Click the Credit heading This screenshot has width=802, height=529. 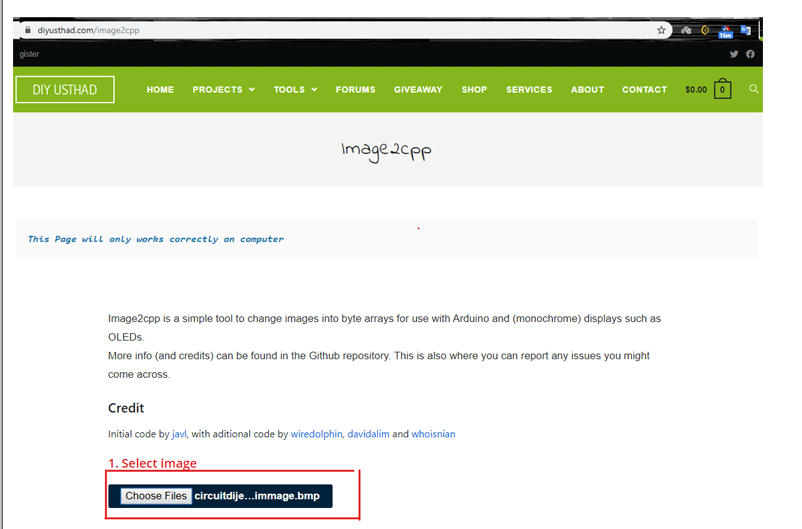click(x=126, y=408)
